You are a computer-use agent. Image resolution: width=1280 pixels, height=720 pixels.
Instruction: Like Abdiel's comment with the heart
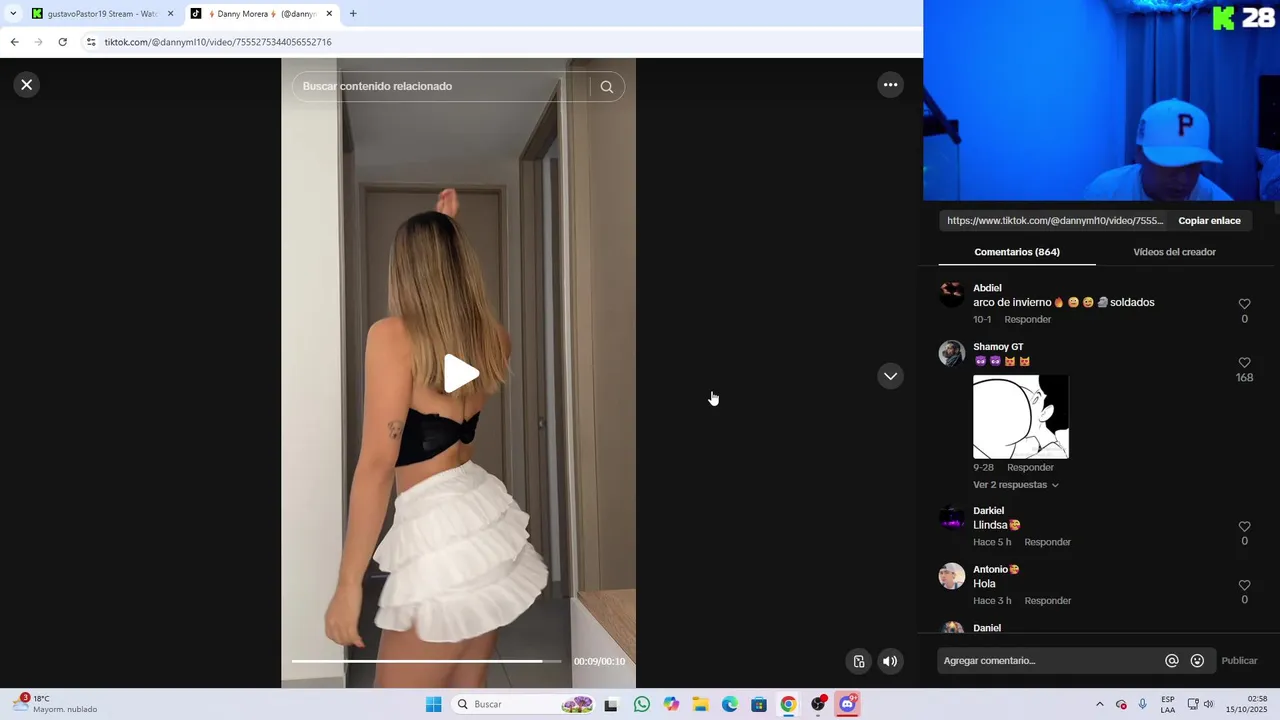click(x=1244, y=304)
